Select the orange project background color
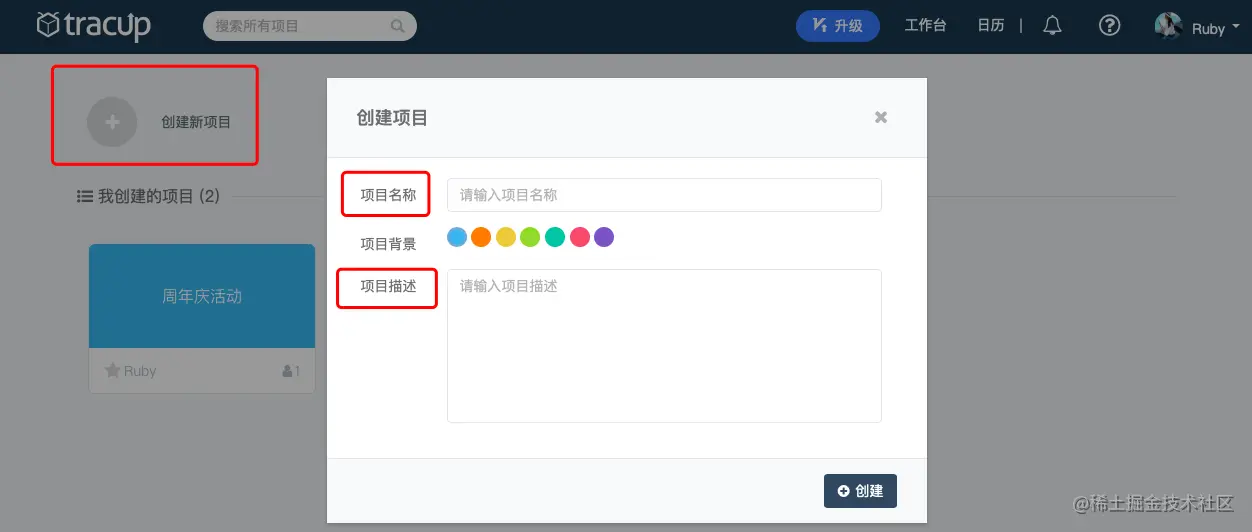The height and width of the screenshot is (532, 1252). coord(481,237)
